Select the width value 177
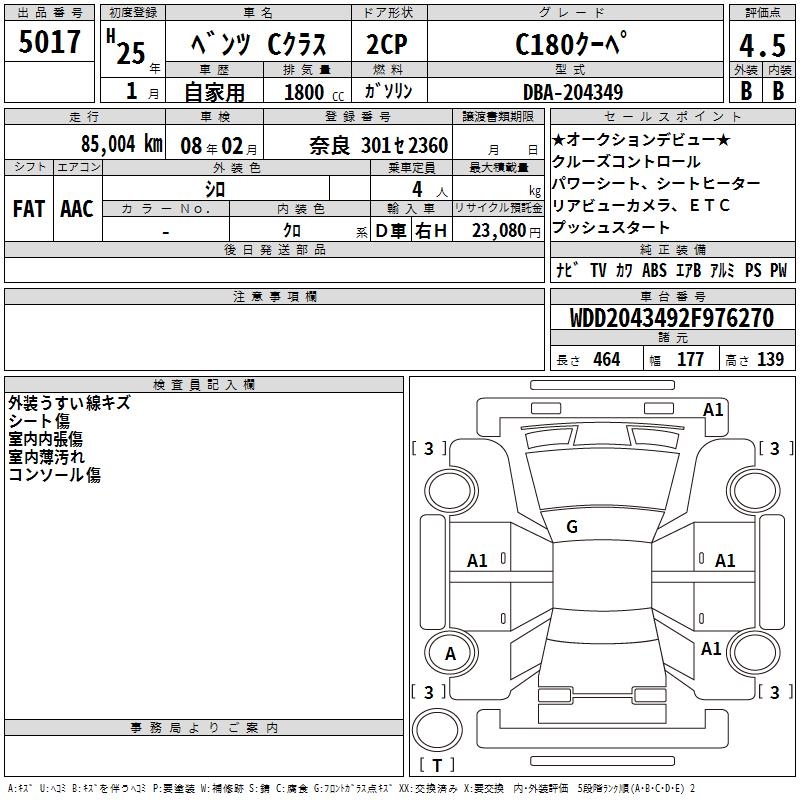 click(x=690, y=359)
